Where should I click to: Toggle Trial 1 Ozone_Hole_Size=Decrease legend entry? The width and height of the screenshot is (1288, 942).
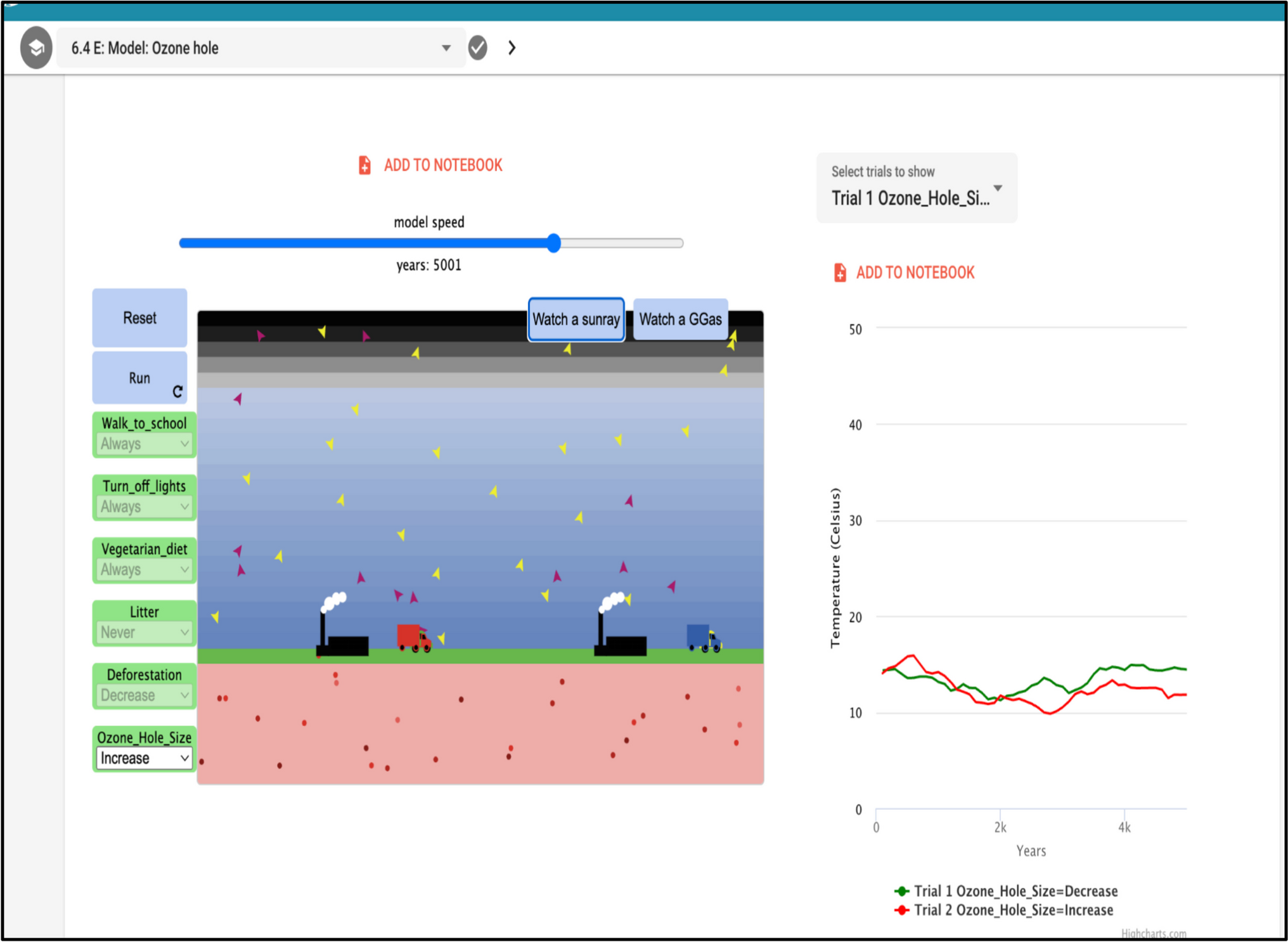[1006, 891]
